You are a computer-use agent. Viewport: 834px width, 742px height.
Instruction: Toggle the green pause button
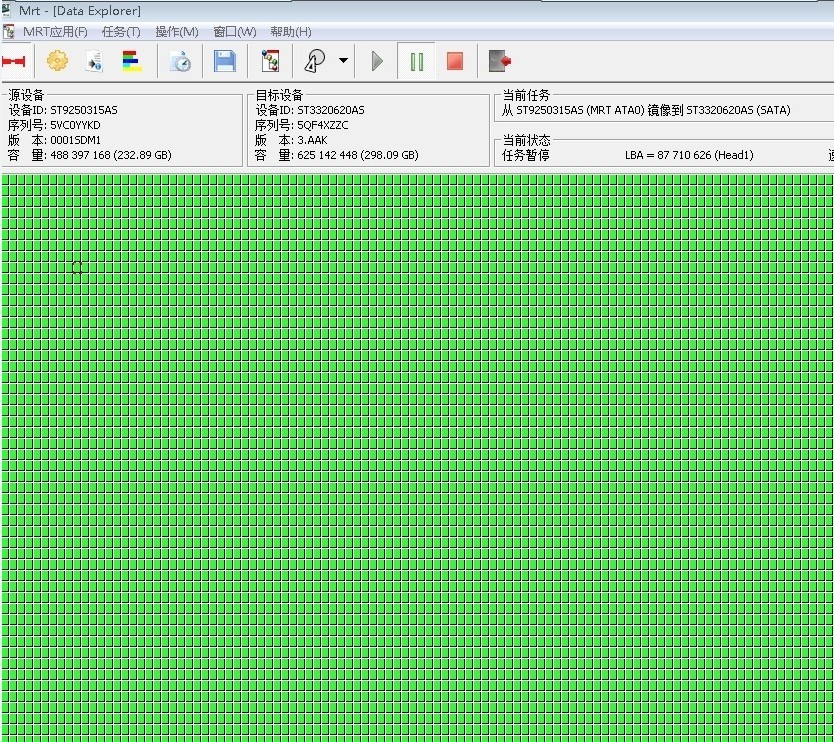(x=417, y=62)
